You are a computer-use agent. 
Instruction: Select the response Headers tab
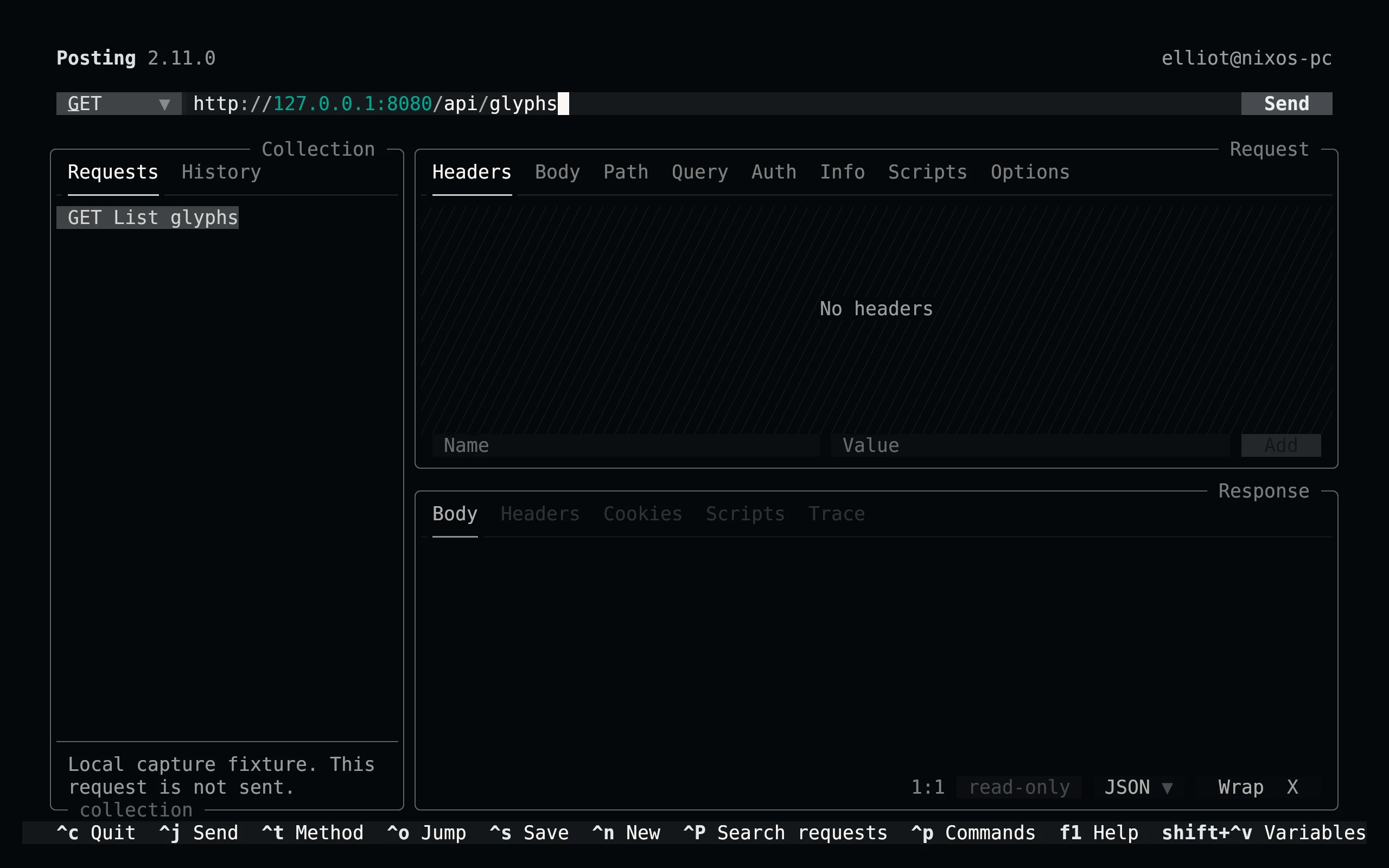[540, 514]
